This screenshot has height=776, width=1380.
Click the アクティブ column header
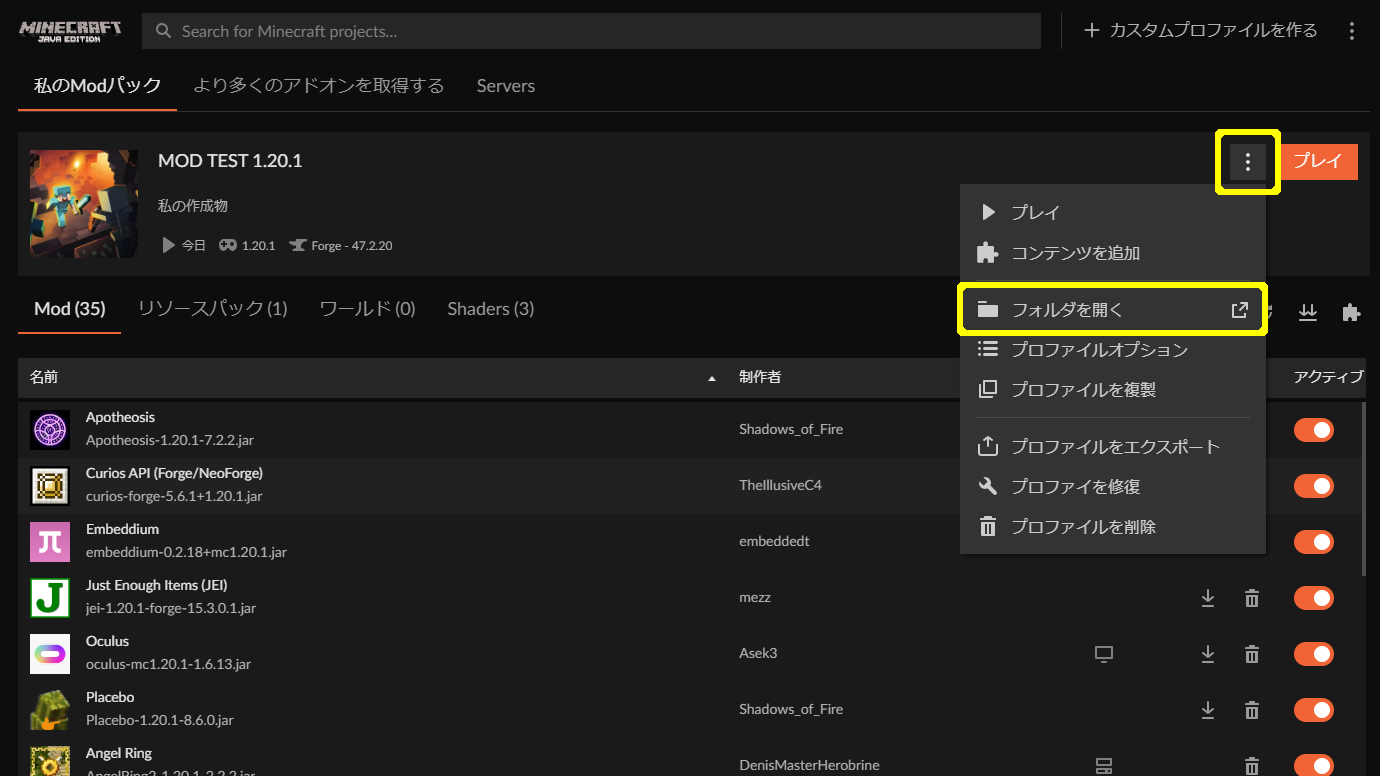tap(1328, 377)
